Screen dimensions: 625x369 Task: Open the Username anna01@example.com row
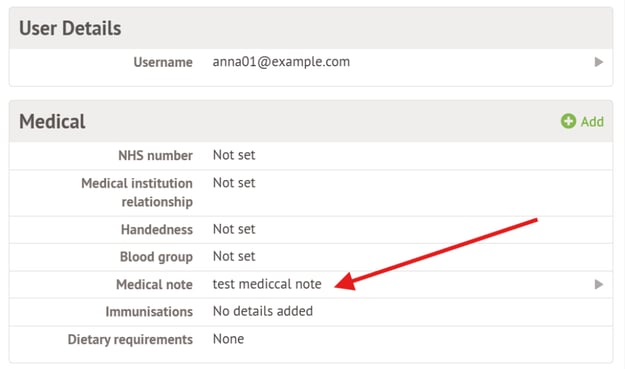pos(311,62)
